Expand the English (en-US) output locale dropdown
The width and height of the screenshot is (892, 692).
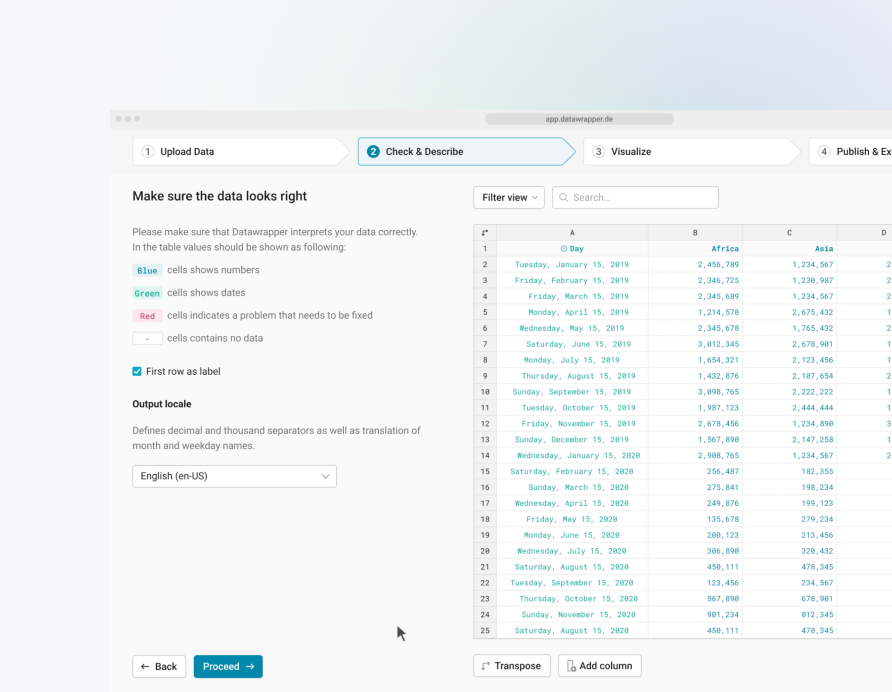coord(234,476)
